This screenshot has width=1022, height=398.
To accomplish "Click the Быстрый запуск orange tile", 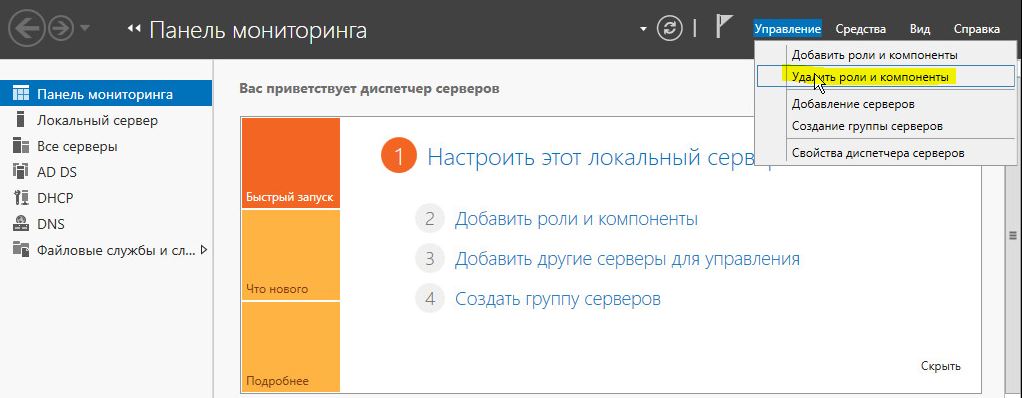I will pyautogui.click(x=291, y=163).
